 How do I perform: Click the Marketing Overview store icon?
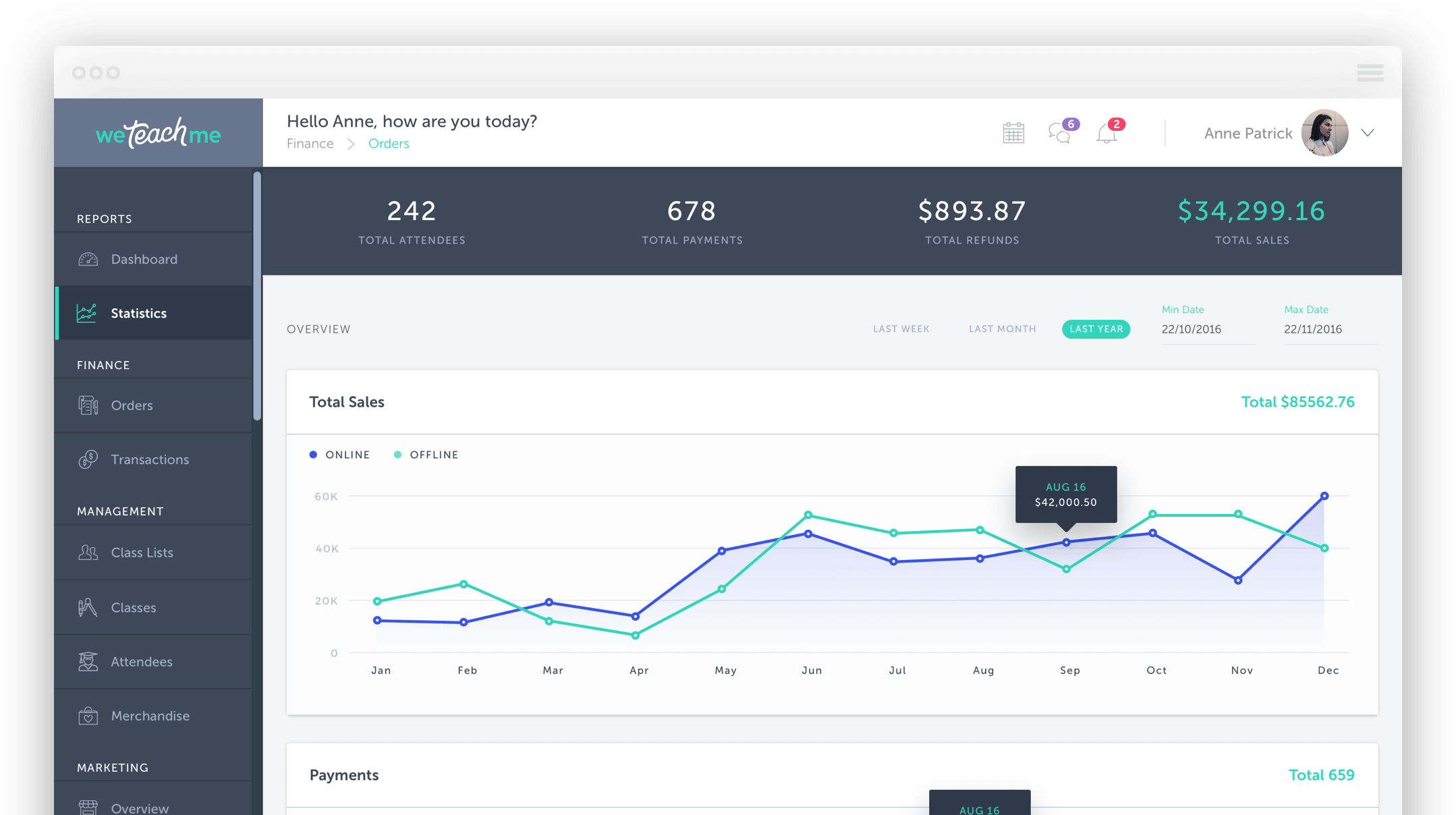pos(88,807)
